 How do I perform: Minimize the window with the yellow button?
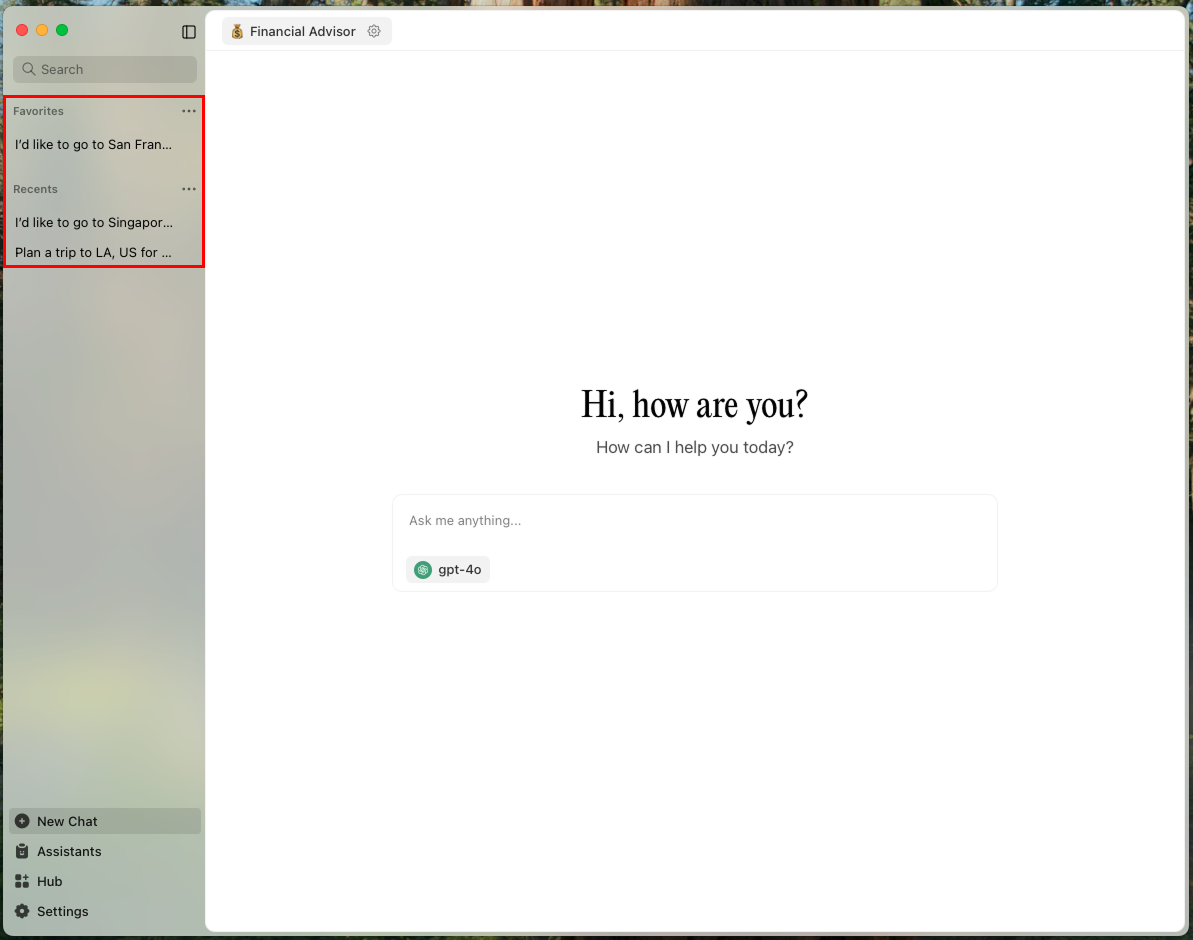point(42,30)
